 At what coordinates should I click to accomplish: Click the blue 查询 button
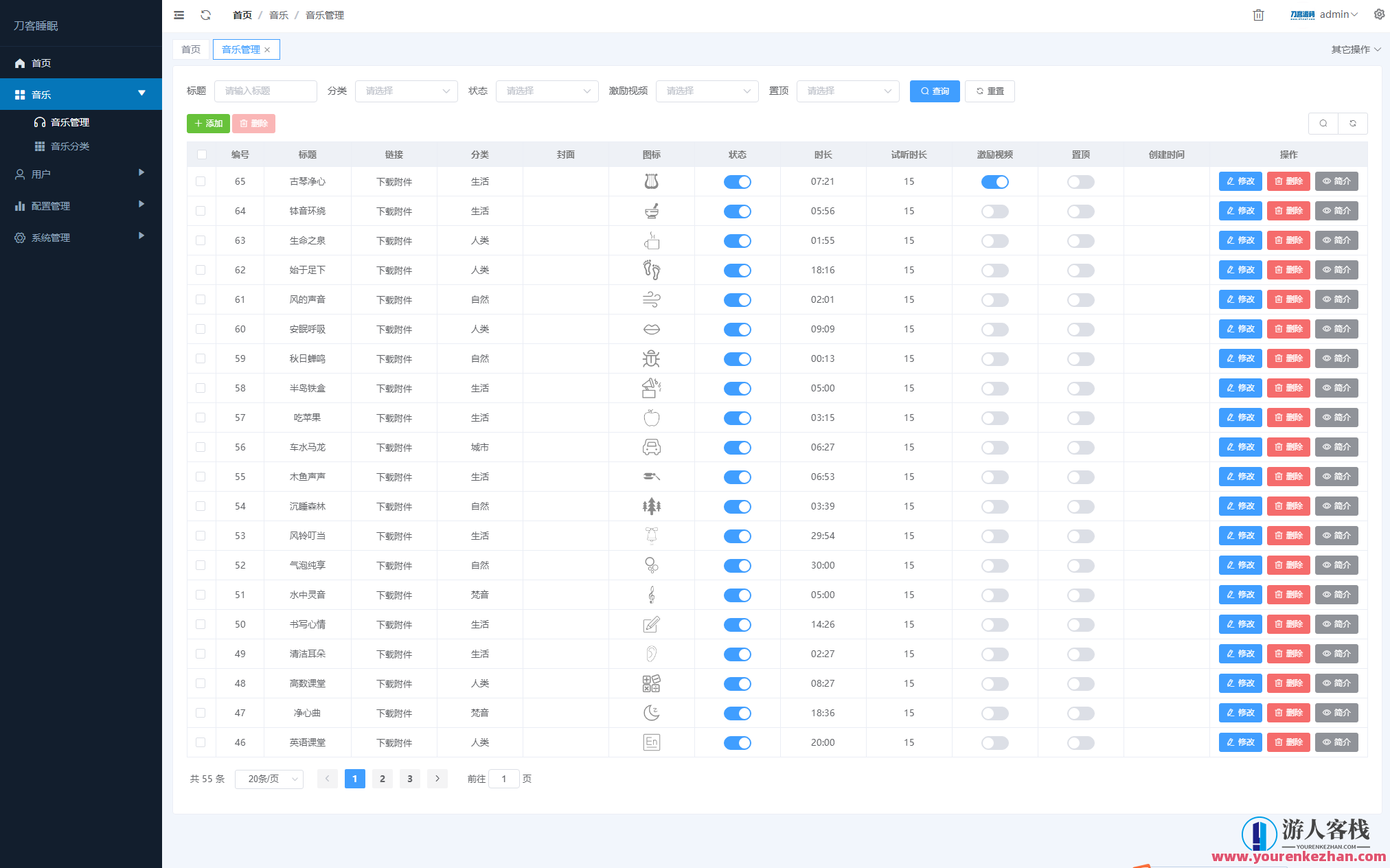[934, 91]
